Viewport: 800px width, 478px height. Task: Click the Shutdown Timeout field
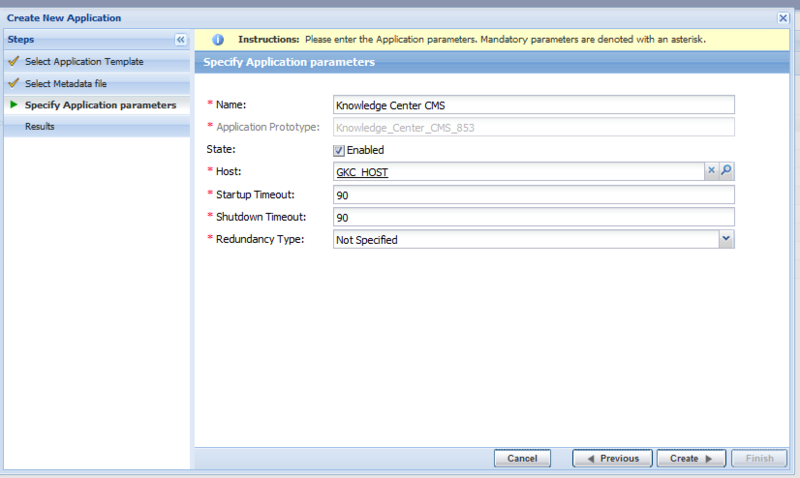(534, 217)
